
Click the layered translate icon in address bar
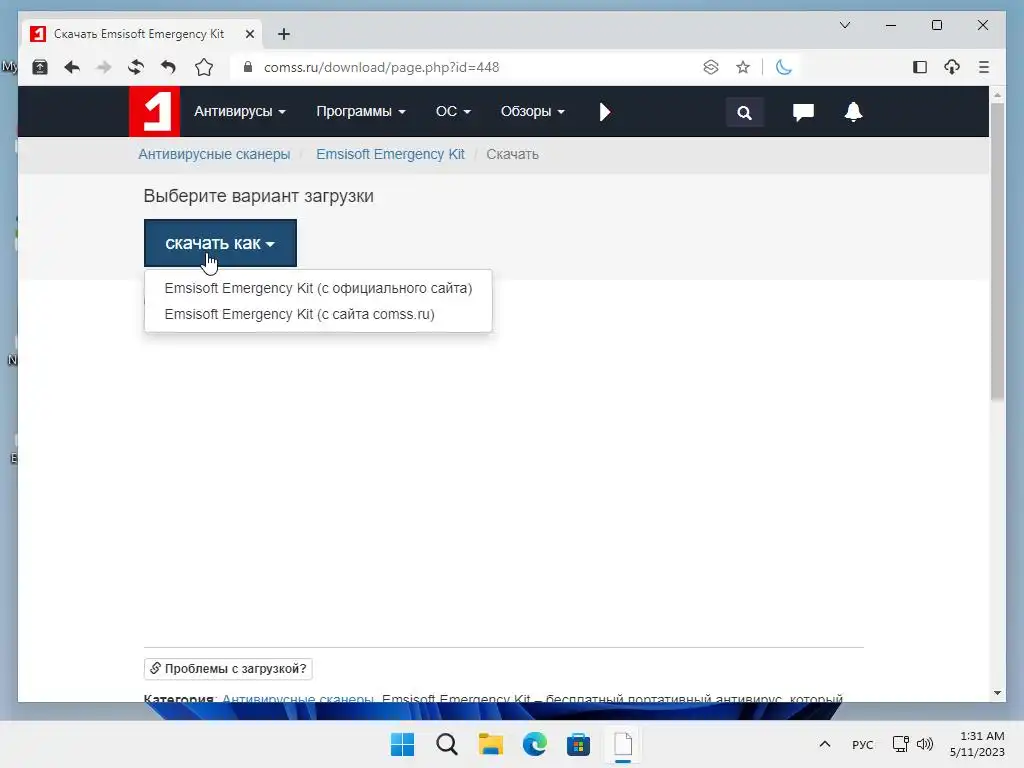click(711, 67)
